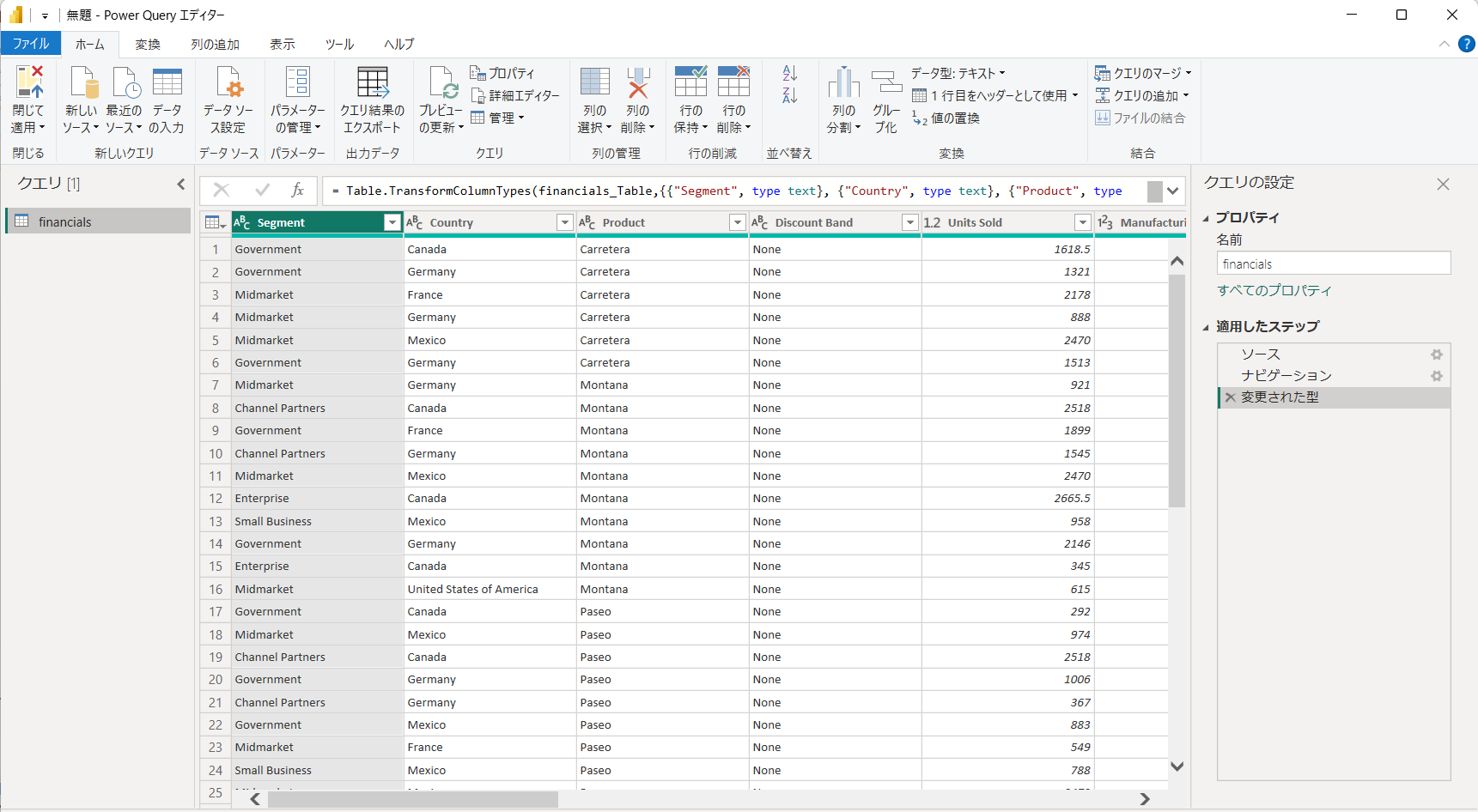Click the 最近のソース (Recent Sources) icon

tap(126, 82)
